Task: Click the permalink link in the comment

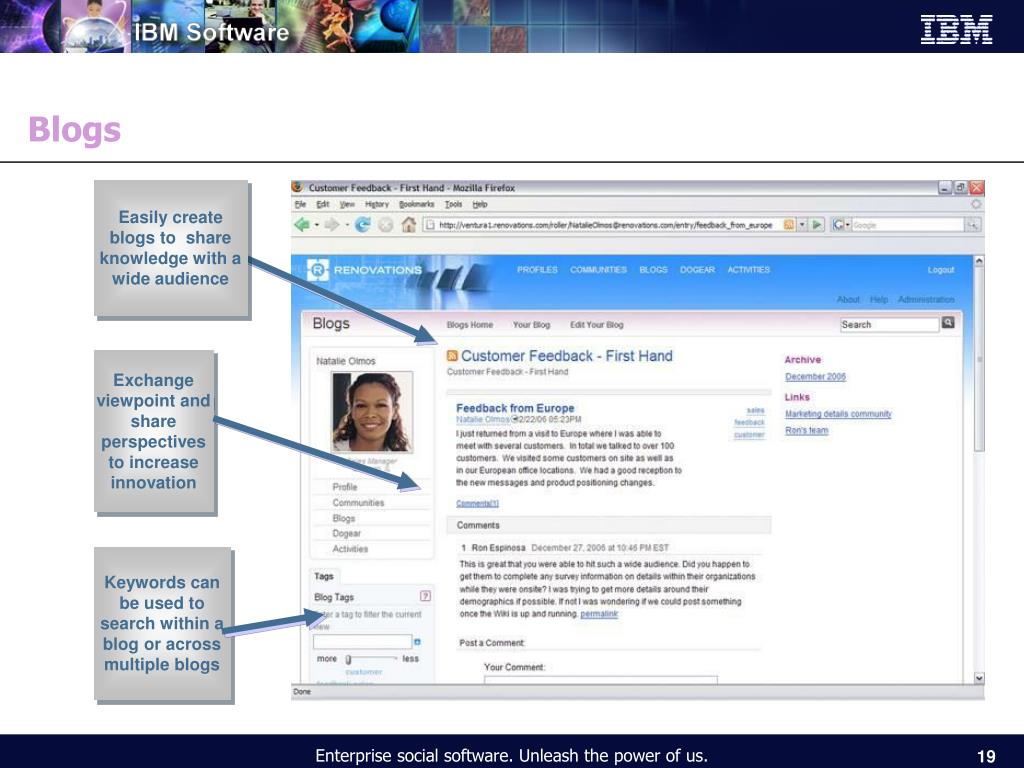Action: (x=599, y=614)
